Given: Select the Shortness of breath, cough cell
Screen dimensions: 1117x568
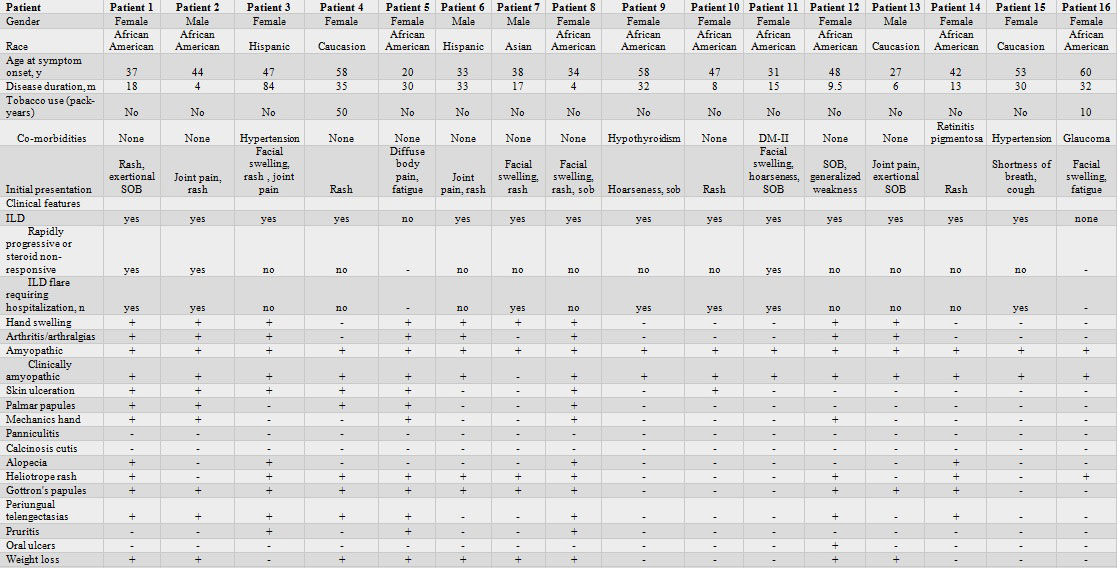Looking at the screenshot, I should pos(1021,171).
